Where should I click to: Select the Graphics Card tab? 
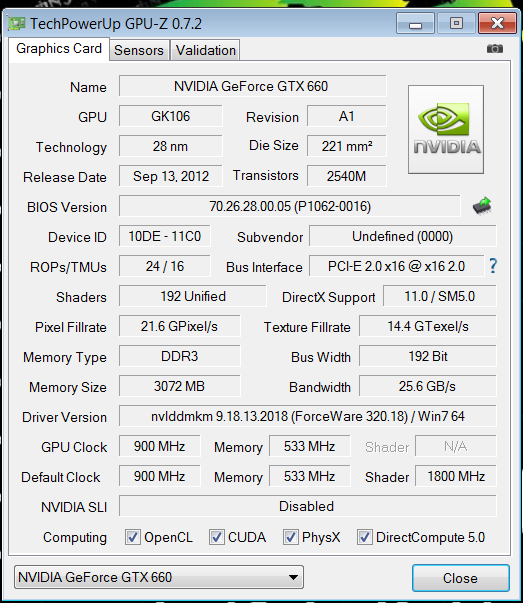[59, 49]
